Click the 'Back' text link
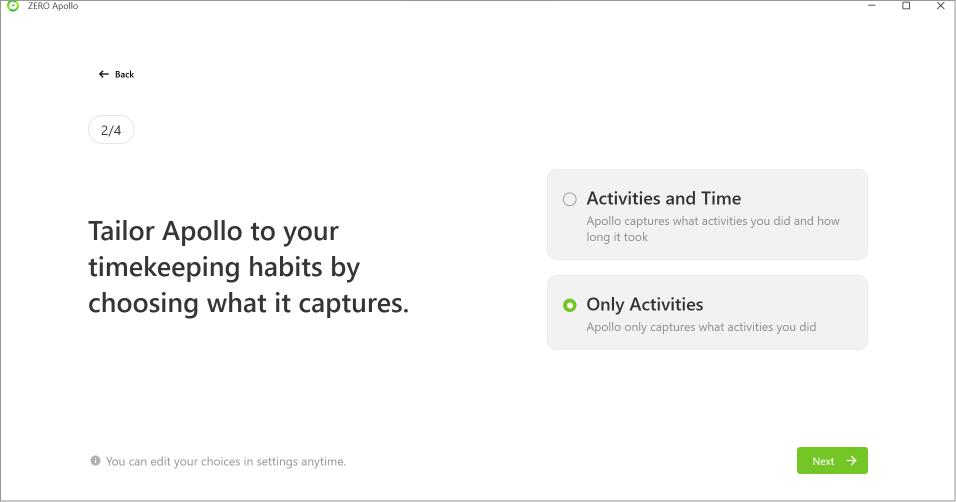 (124, 75)
